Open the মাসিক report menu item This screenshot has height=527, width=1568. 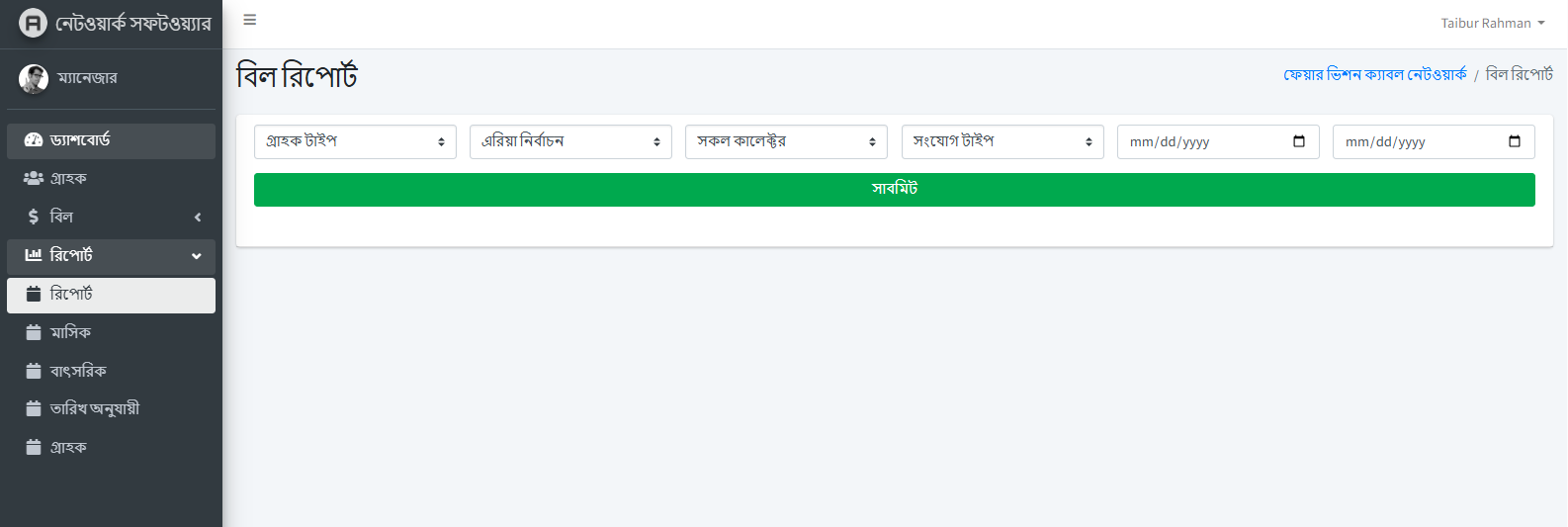tap(70, 332)
